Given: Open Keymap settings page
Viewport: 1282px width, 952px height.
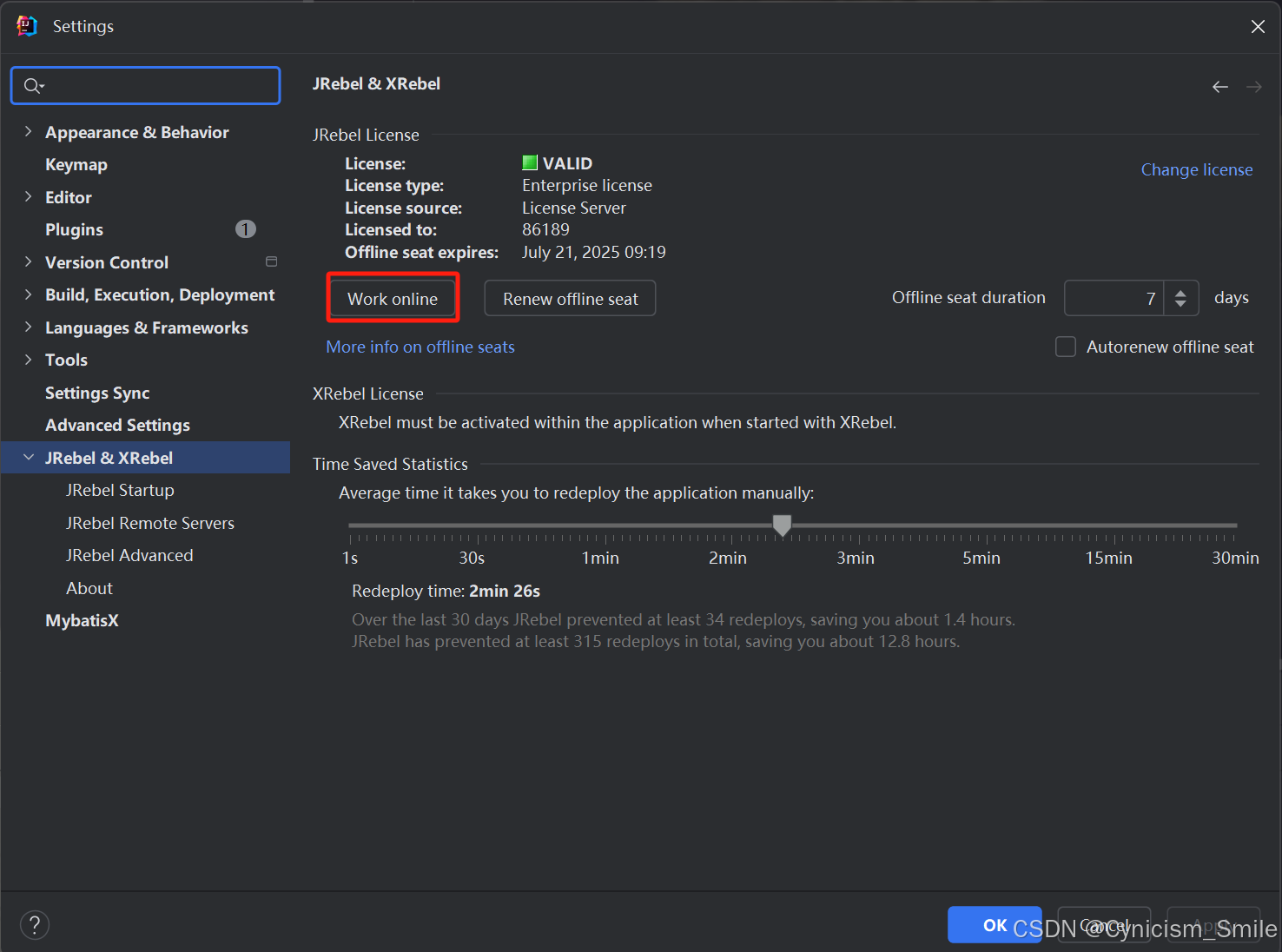Looking at the screenshot, I should (x=76, y=165).
